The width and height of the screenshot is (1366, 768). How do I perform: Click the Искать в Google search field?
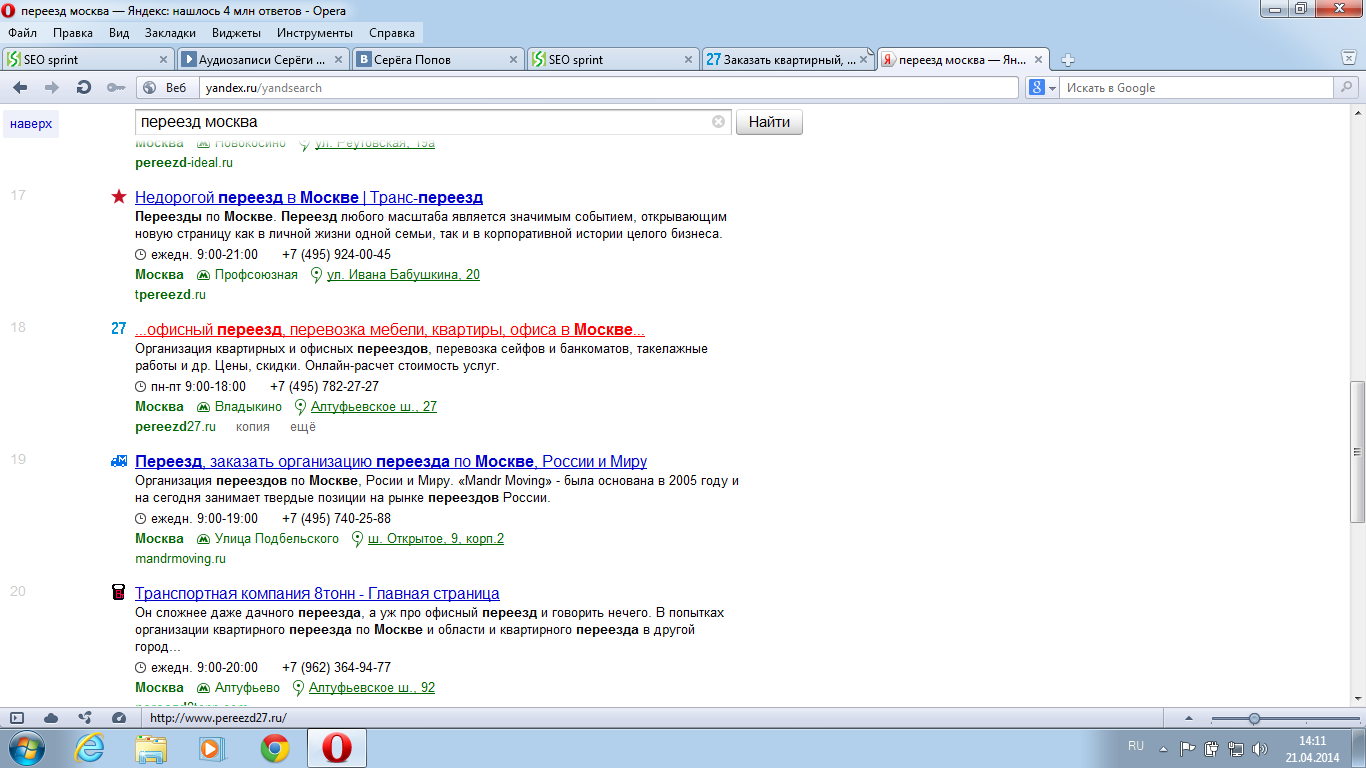click(1196, 88)
